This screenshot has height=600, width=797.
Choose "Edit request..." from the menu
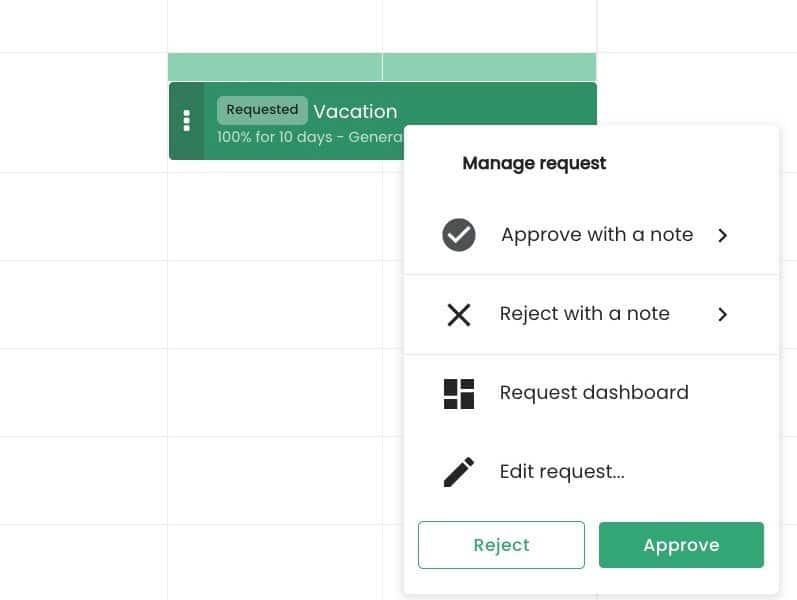pyautogui.click(x=562, y=472)
